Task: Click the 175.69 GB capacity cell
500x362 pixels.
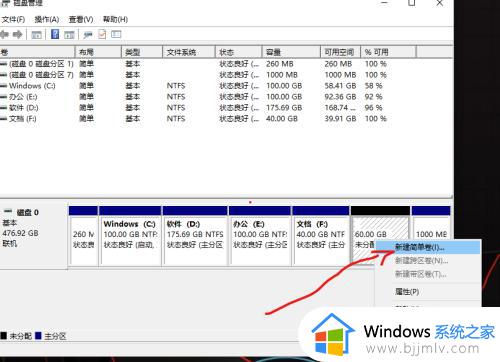Action: (x=284, y=108)
